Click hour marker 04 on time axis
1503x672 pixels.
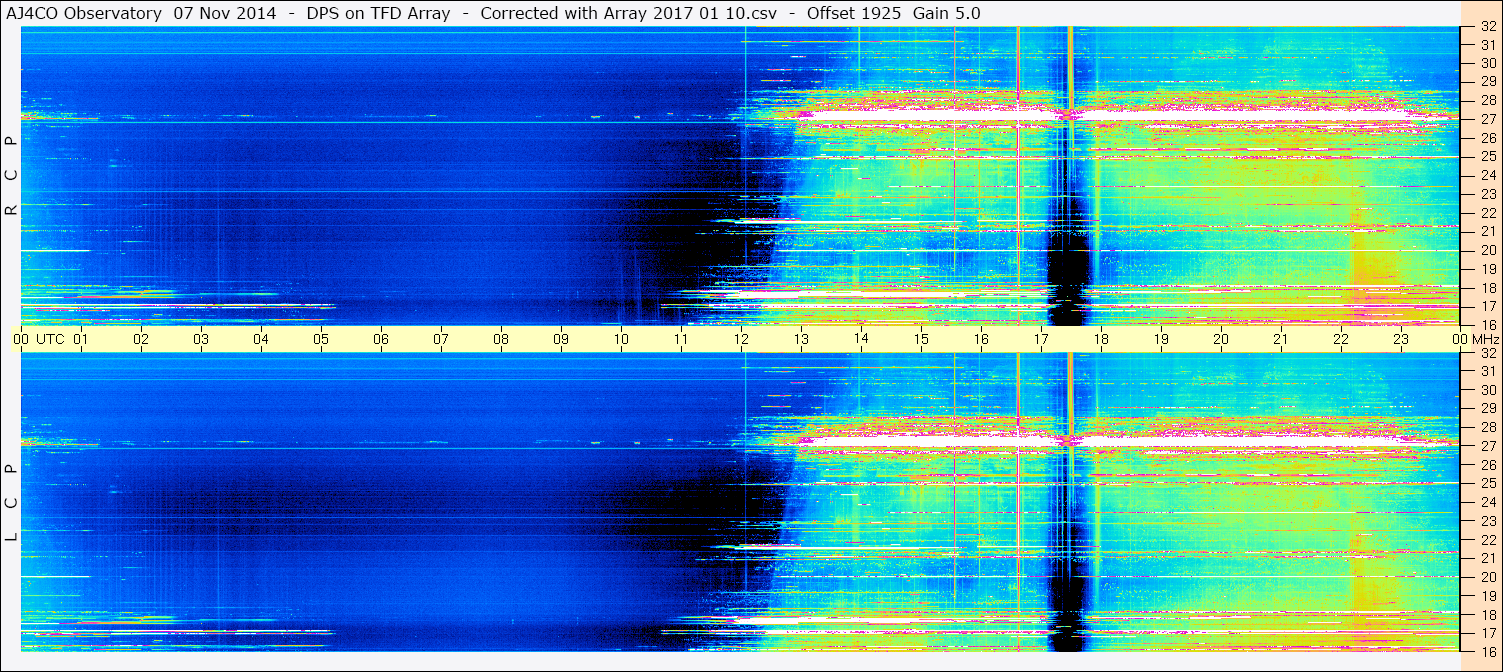point(261,339)
